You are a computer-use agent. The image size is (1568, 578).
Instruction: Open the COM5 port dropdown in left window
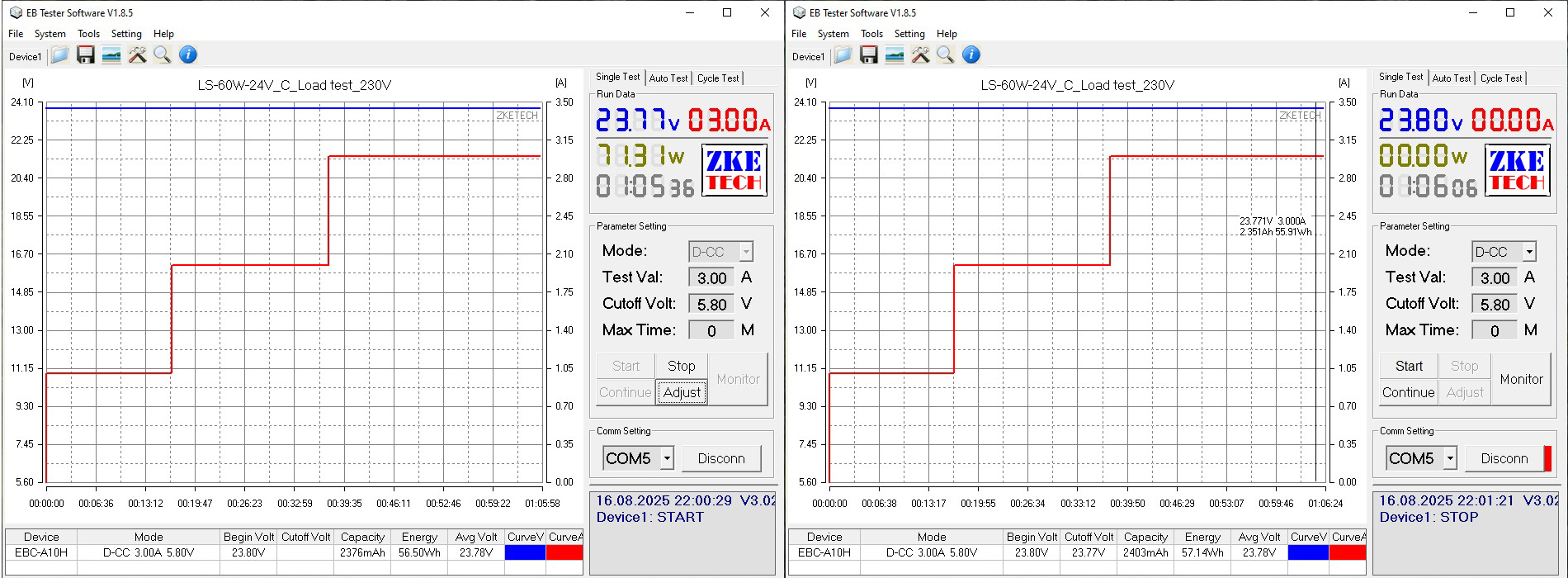tap(667, 458)
